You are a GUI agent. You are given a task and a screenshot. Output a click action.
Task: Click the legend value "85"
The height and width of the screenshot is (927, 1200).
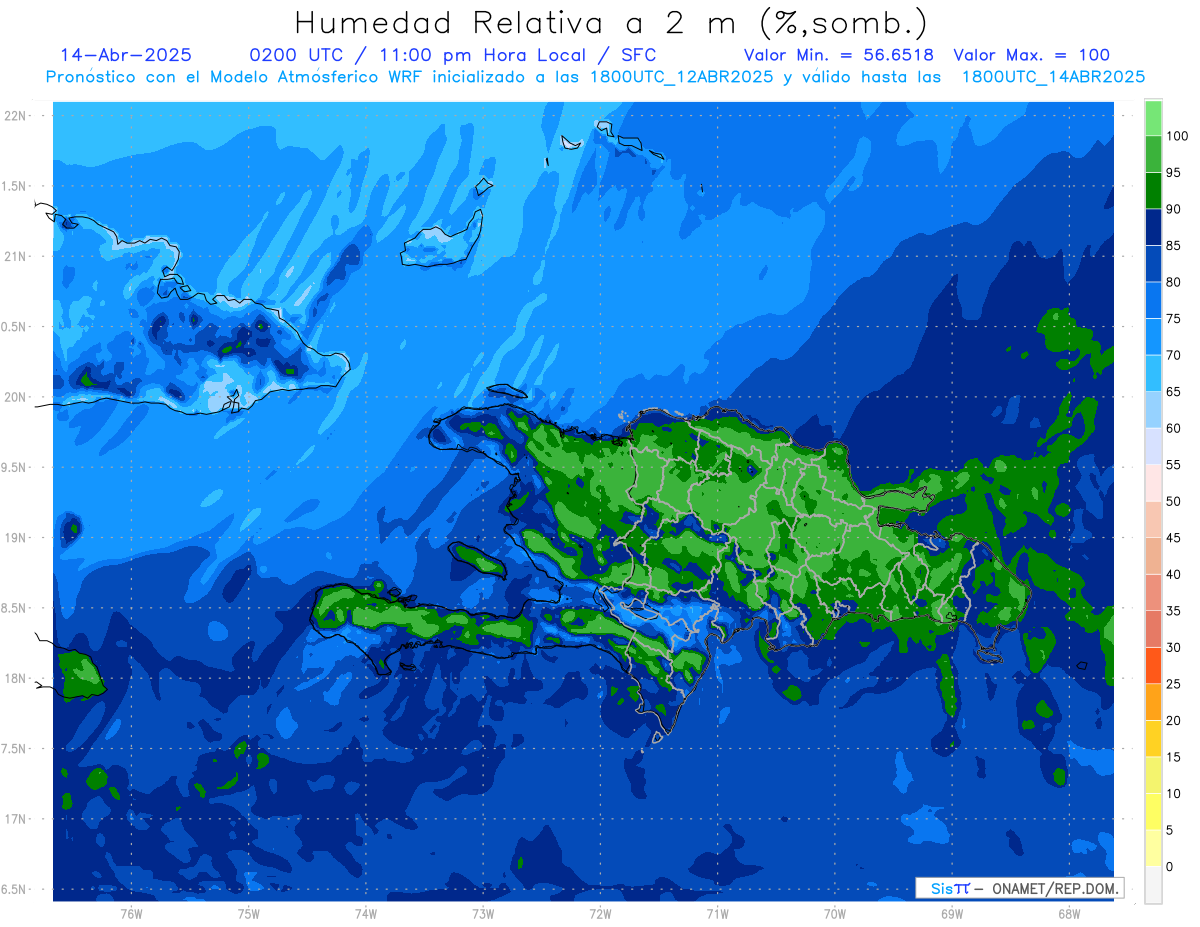pos(1174,245)
